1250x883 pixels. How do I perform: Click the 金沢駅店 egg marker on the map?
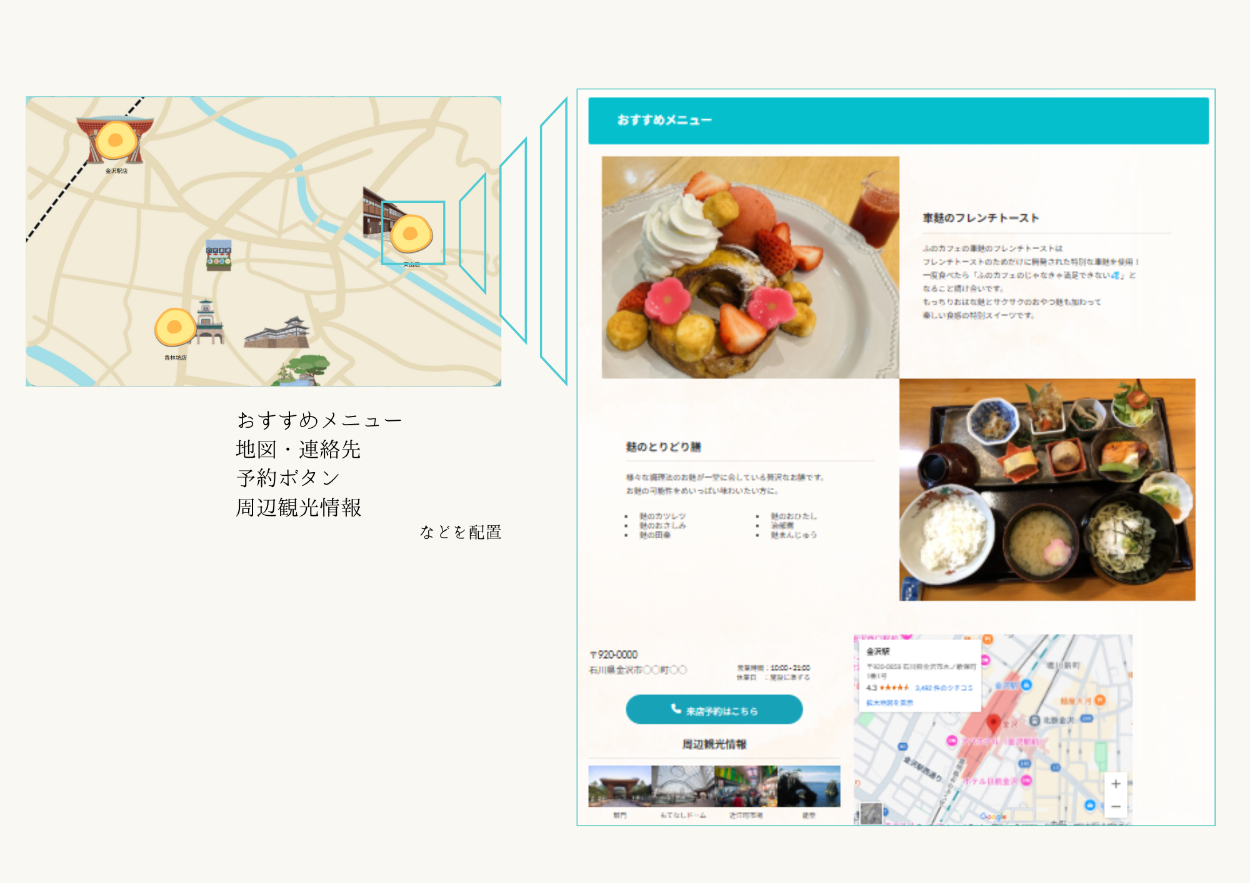click(x=116, y=139)
